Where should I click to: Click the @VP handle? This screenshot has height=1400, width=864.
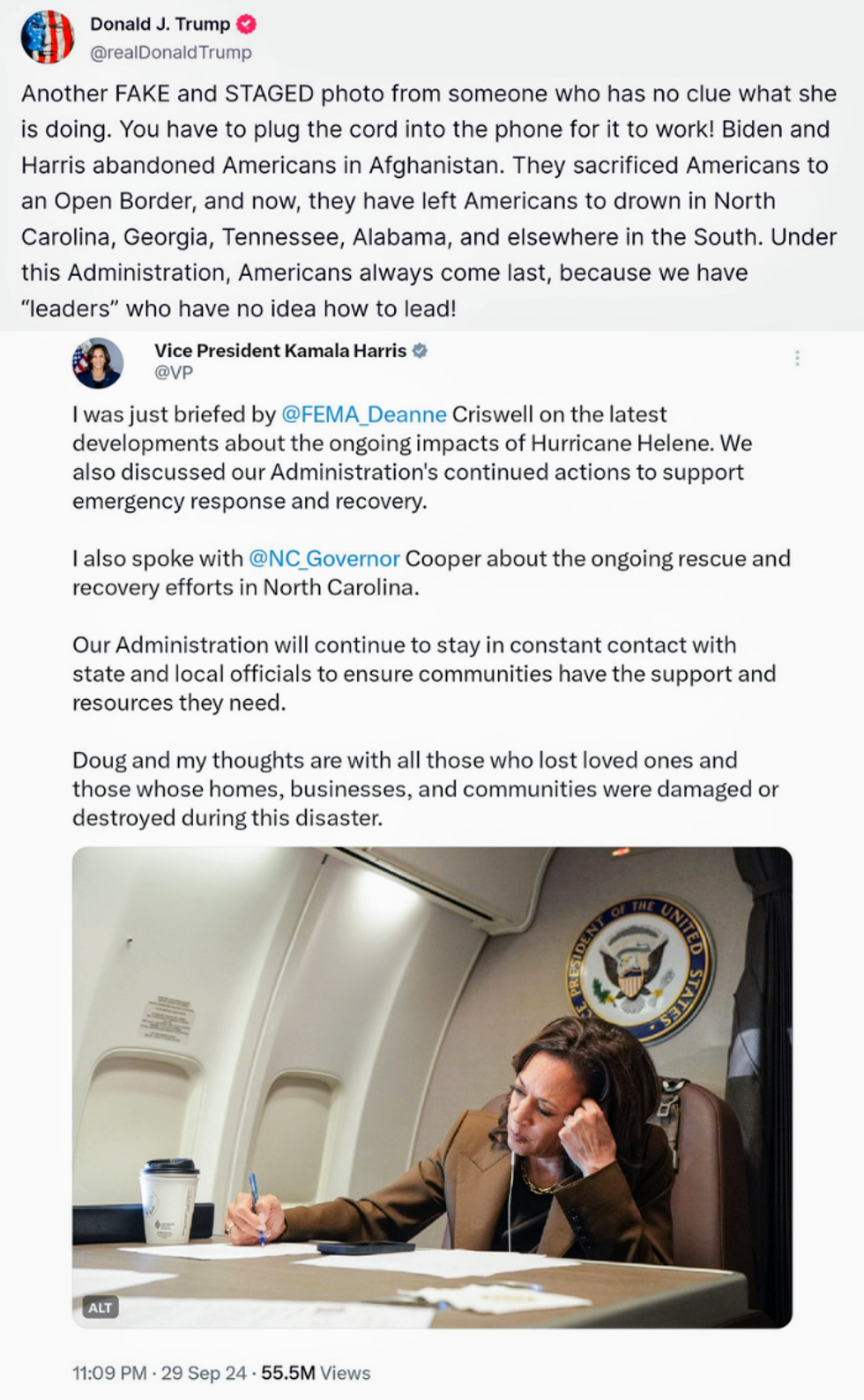(x=174, y=373)
